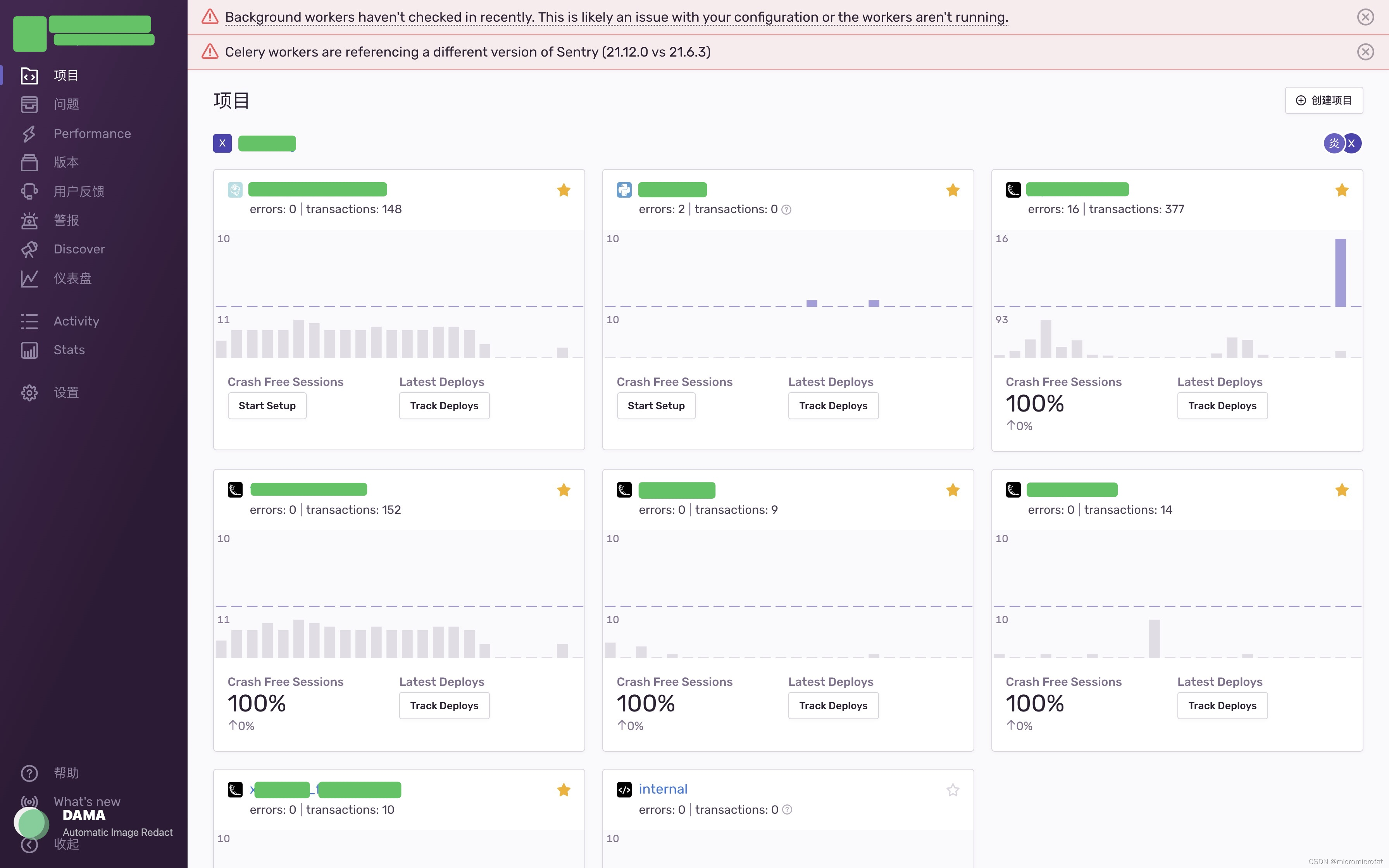Open the internal project link
Screen dimensions: 1389x868
click(x=662, y=789)
